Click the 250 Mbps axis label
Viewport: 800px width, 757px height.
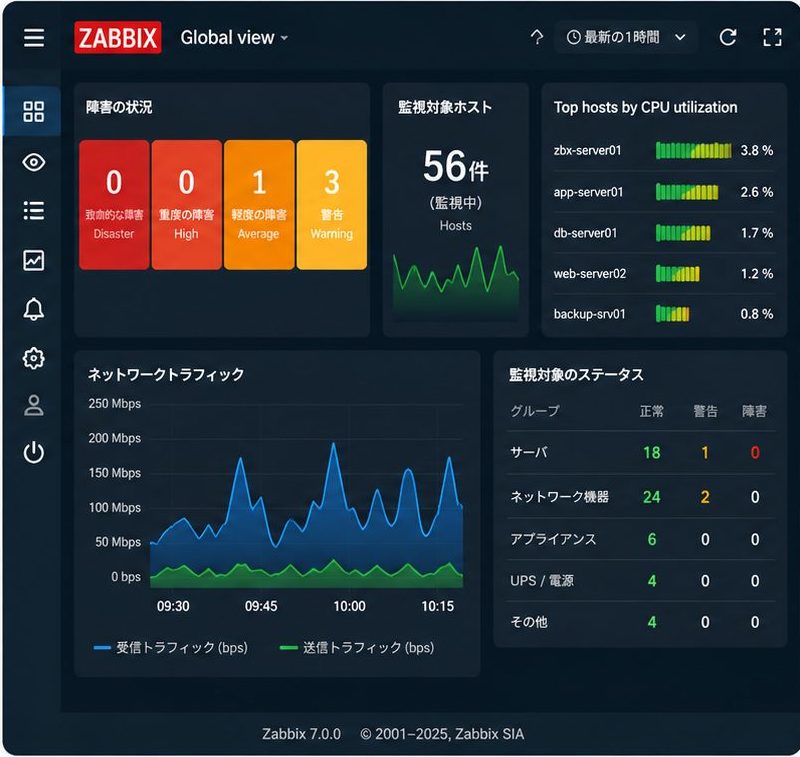[x=114, y=404]
